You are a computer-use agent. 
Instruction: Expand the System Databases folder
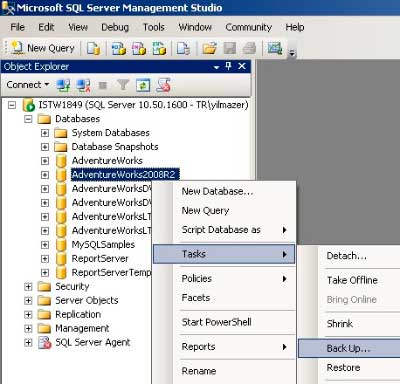pyautogui.click(x=45, y=133)
